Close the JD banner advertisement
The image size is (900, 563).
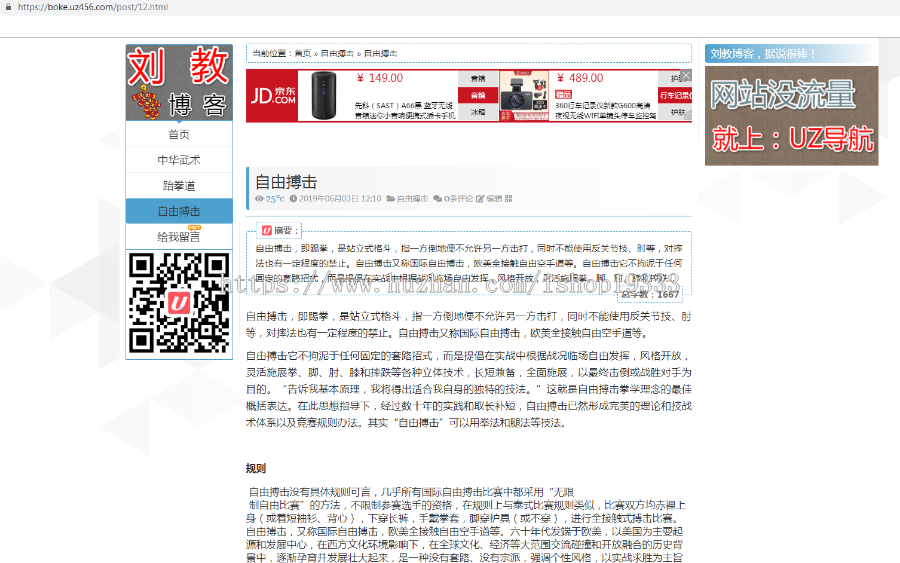click(x=686, y=75)
